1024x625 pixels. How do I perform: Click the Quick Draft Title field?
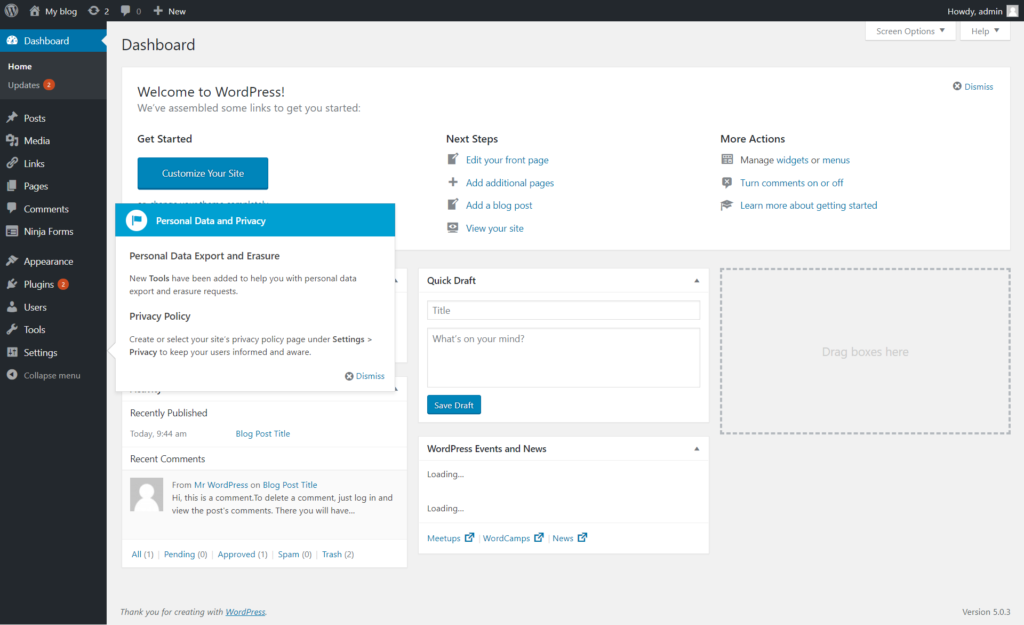(x=563, y=310)
